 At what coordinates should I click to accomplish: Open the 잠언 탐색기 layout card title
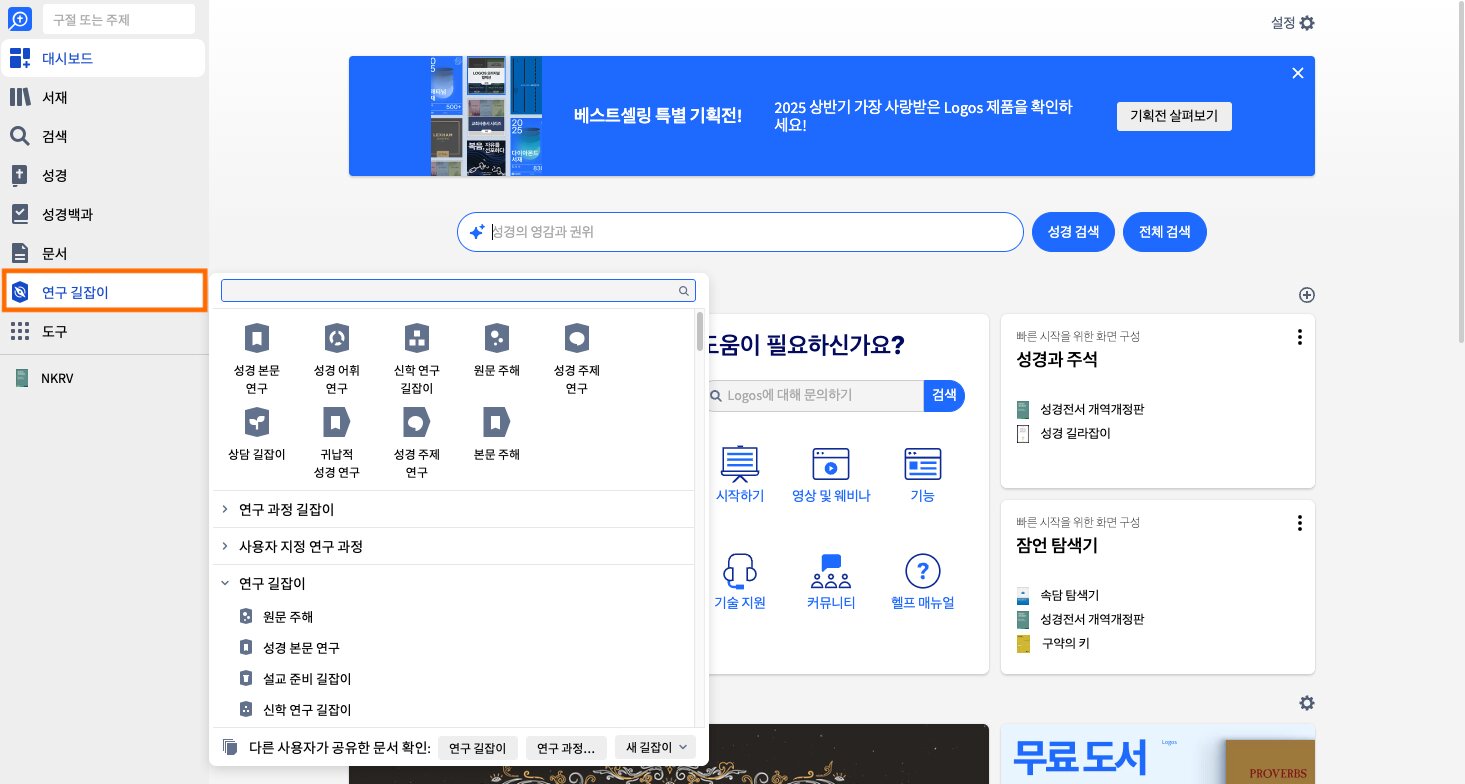[x=1056, y=546]
